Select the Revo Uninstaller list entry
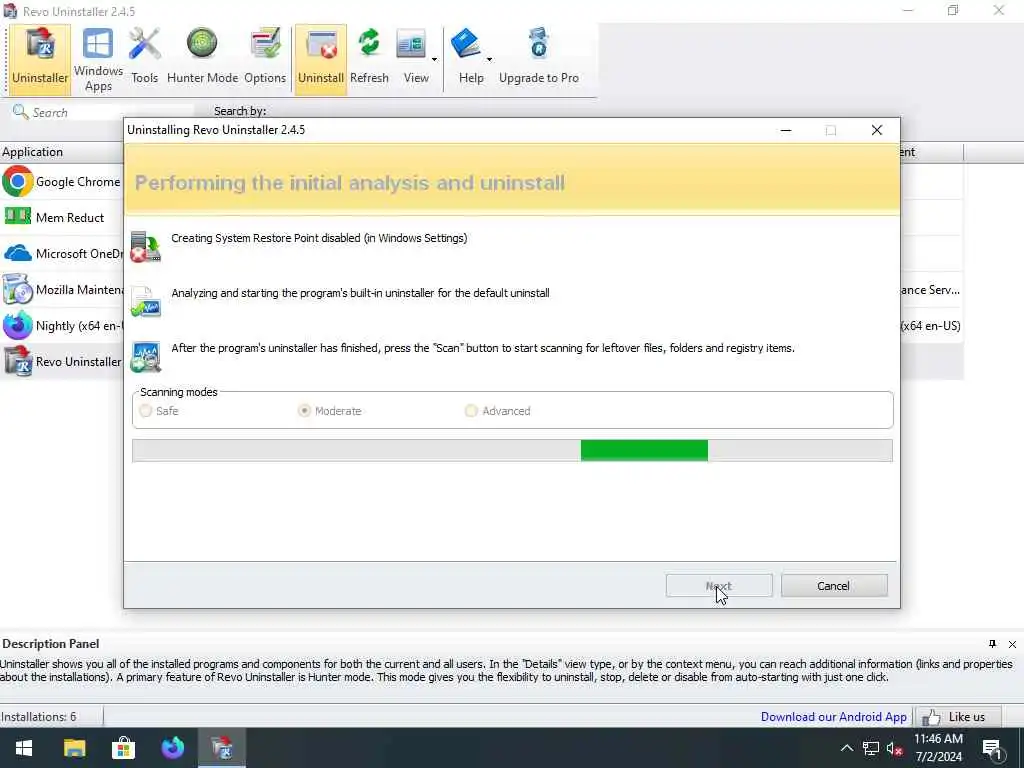1024x768 pixels. 62,361
